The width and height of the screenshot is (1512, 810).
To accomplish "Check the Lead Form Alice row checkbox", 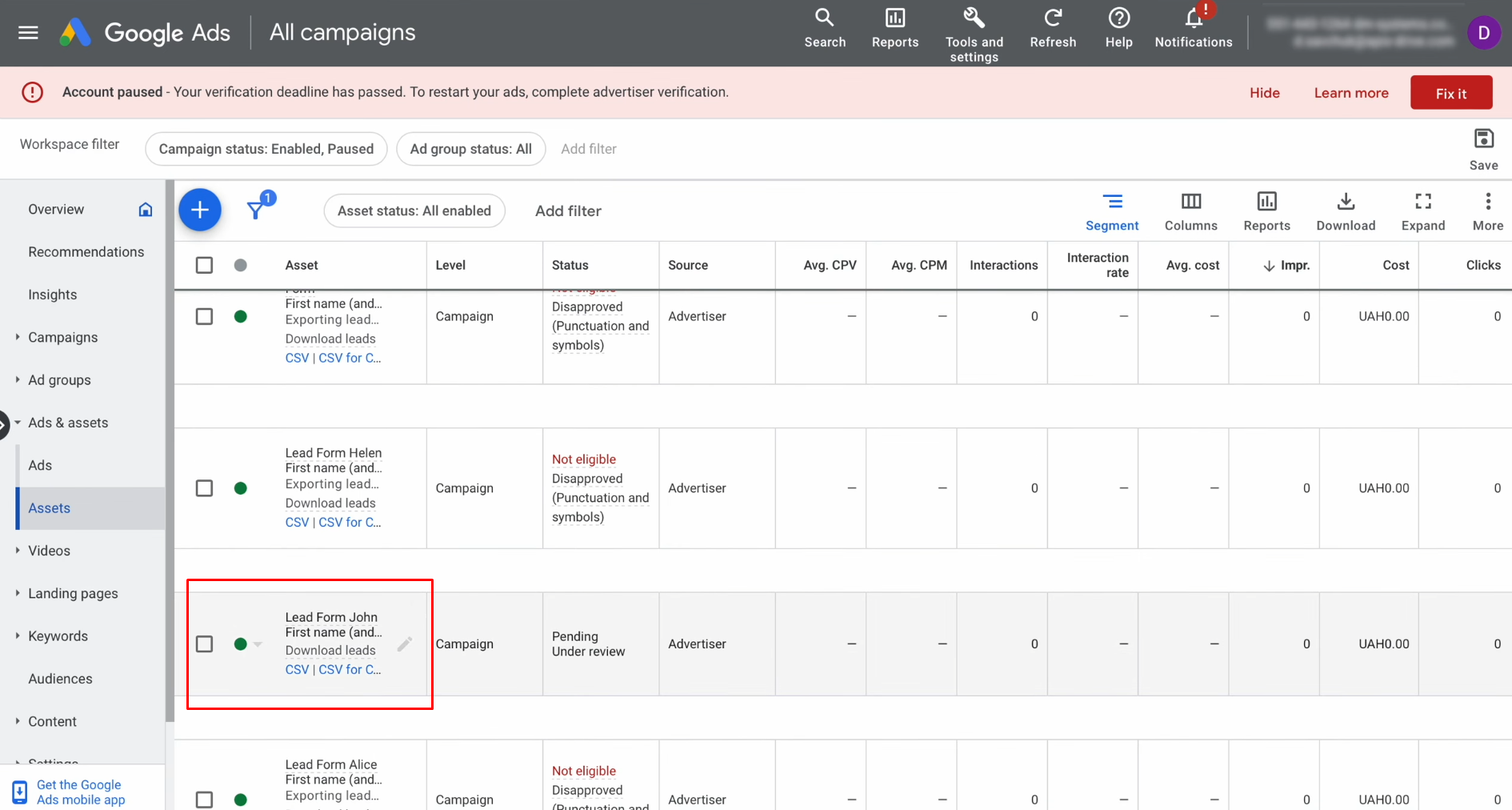I will pyautogui.click(x=204, y=799).
